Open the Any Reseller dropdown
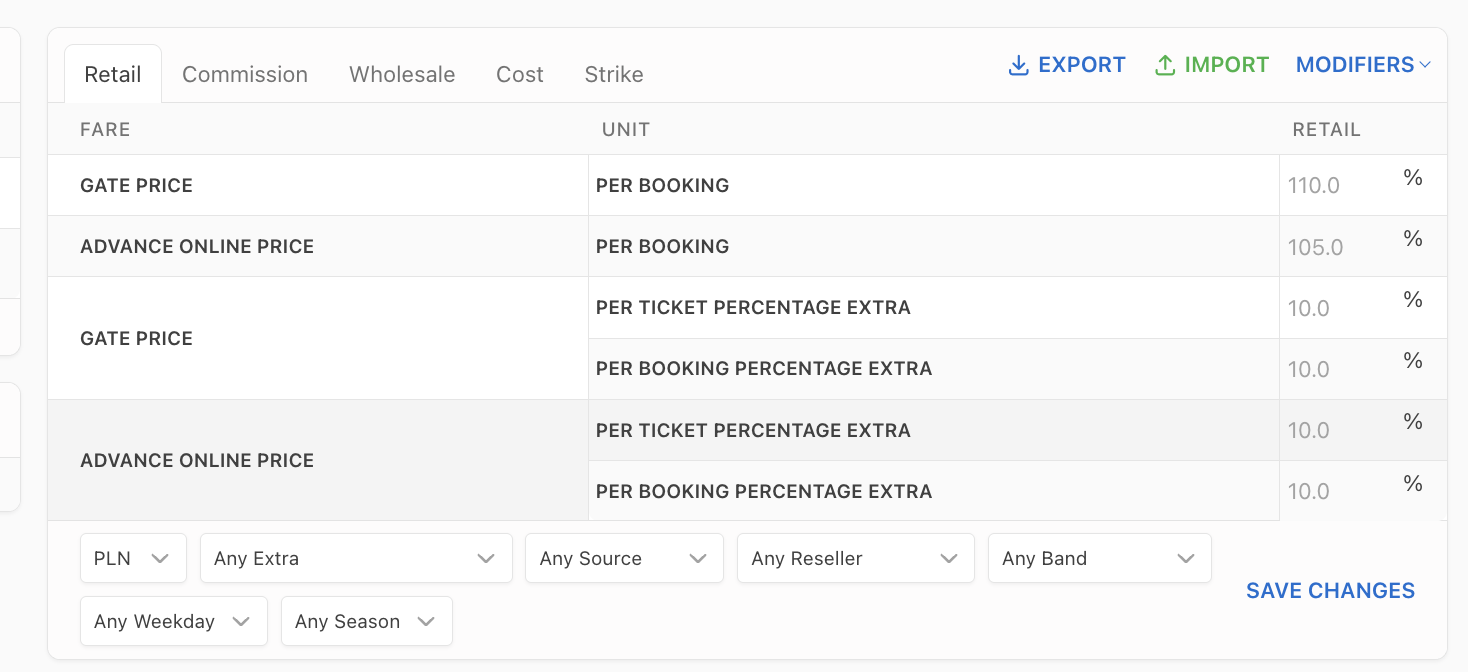1468x672 pixels. pyautogui.click(x=855, y=558)
